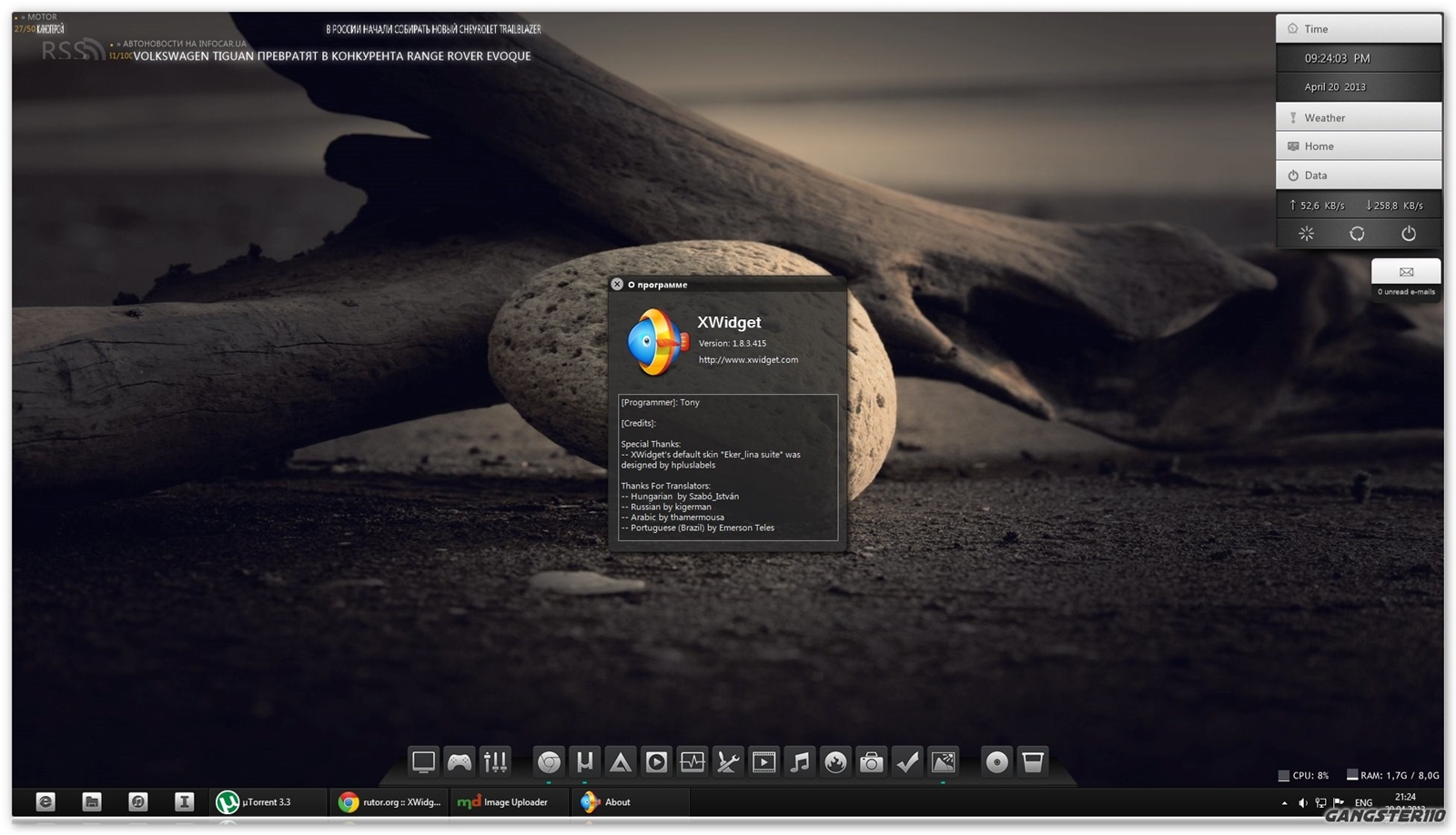
Task: Open the music note dock icon
Action: point(800,761)
